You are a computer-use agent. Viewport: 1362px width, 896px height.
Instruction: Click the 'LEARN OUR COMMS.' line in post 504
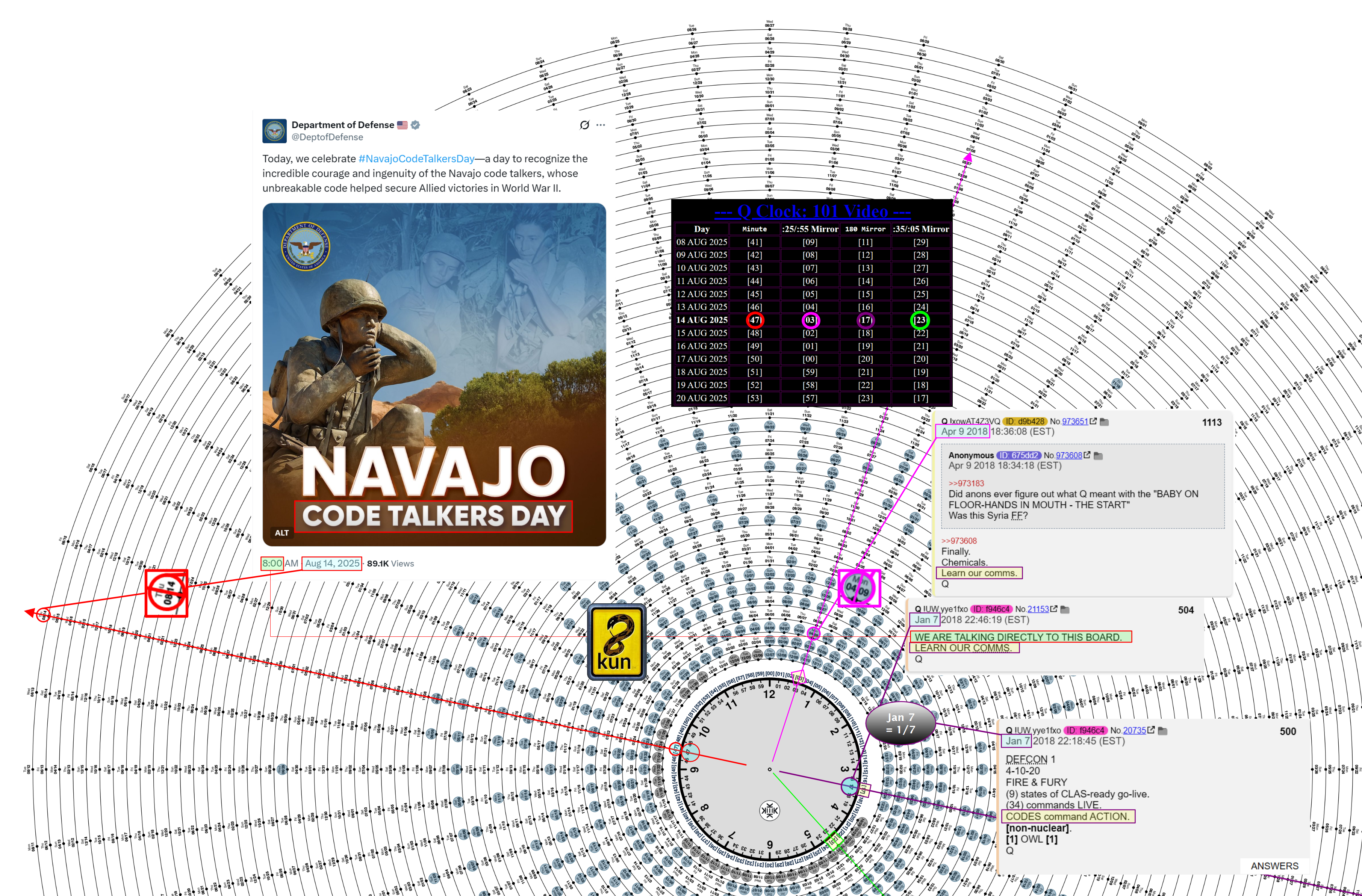tap(964, 648)
